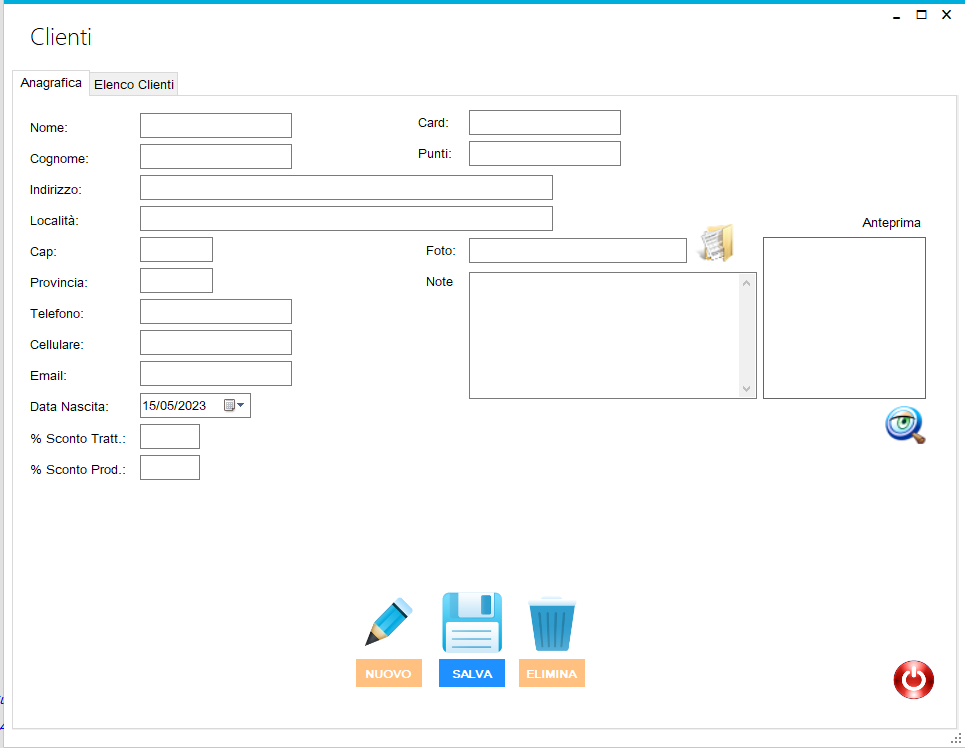Click the pencil icon for new client
The image size is (965, 748).
[388, 622]
